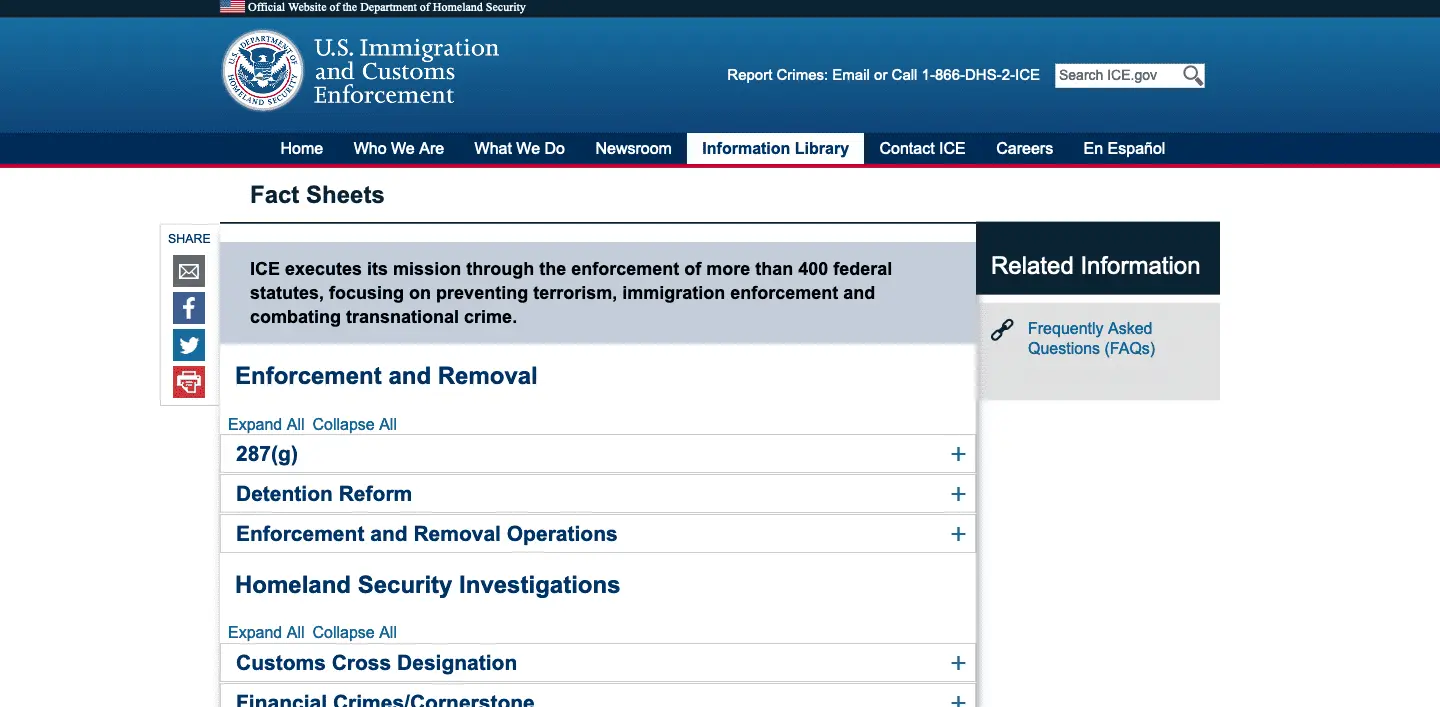Collapse All under Enforcement and Removal

click(355, 424)
